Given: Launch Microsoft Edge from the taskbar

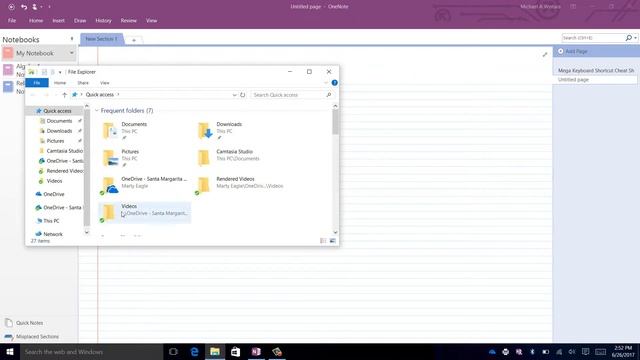Looking at the screenshot, I should pos(194,351).
